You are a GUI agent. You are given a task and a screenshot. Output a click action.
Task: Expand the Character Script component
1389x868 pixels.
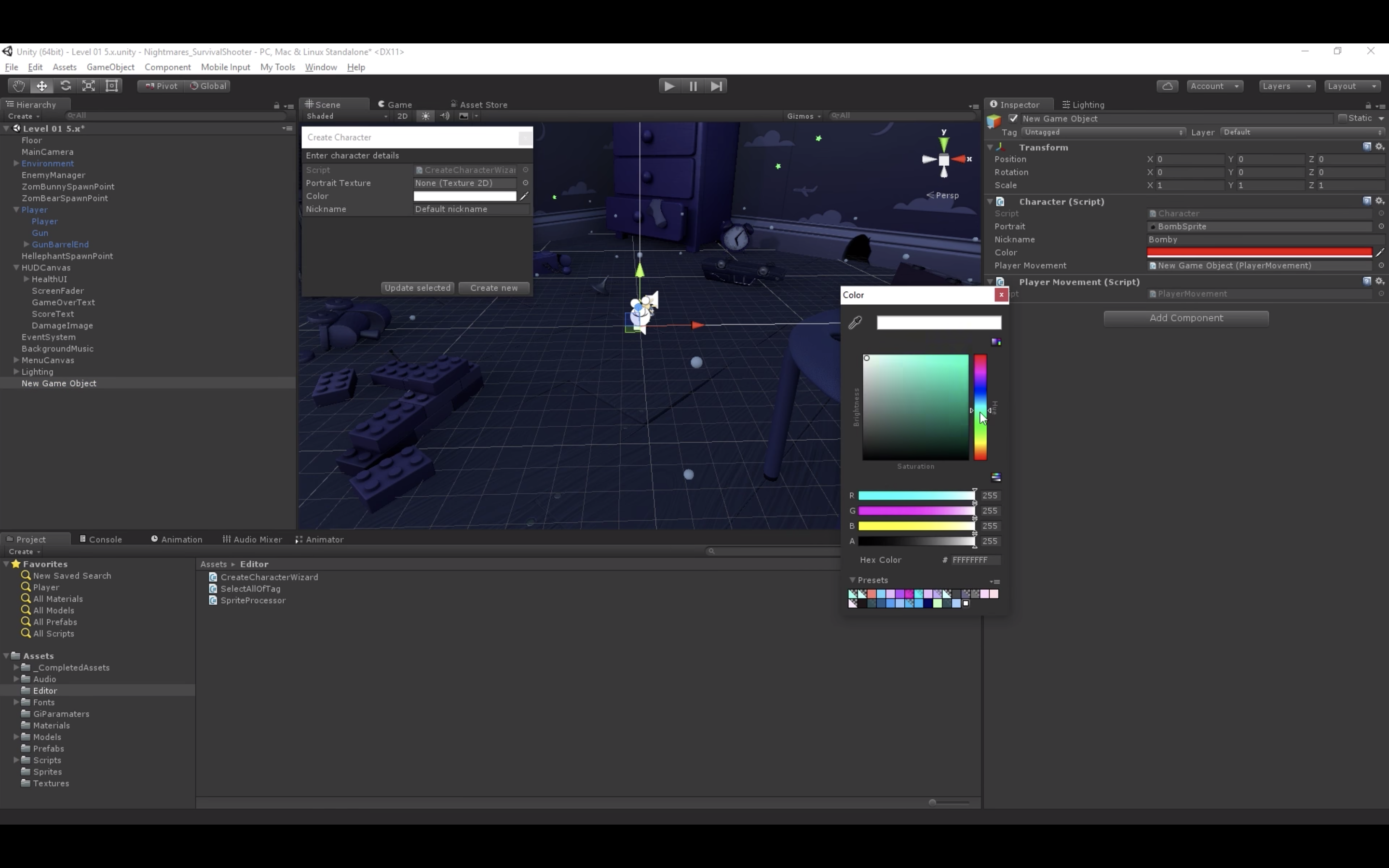991,201
